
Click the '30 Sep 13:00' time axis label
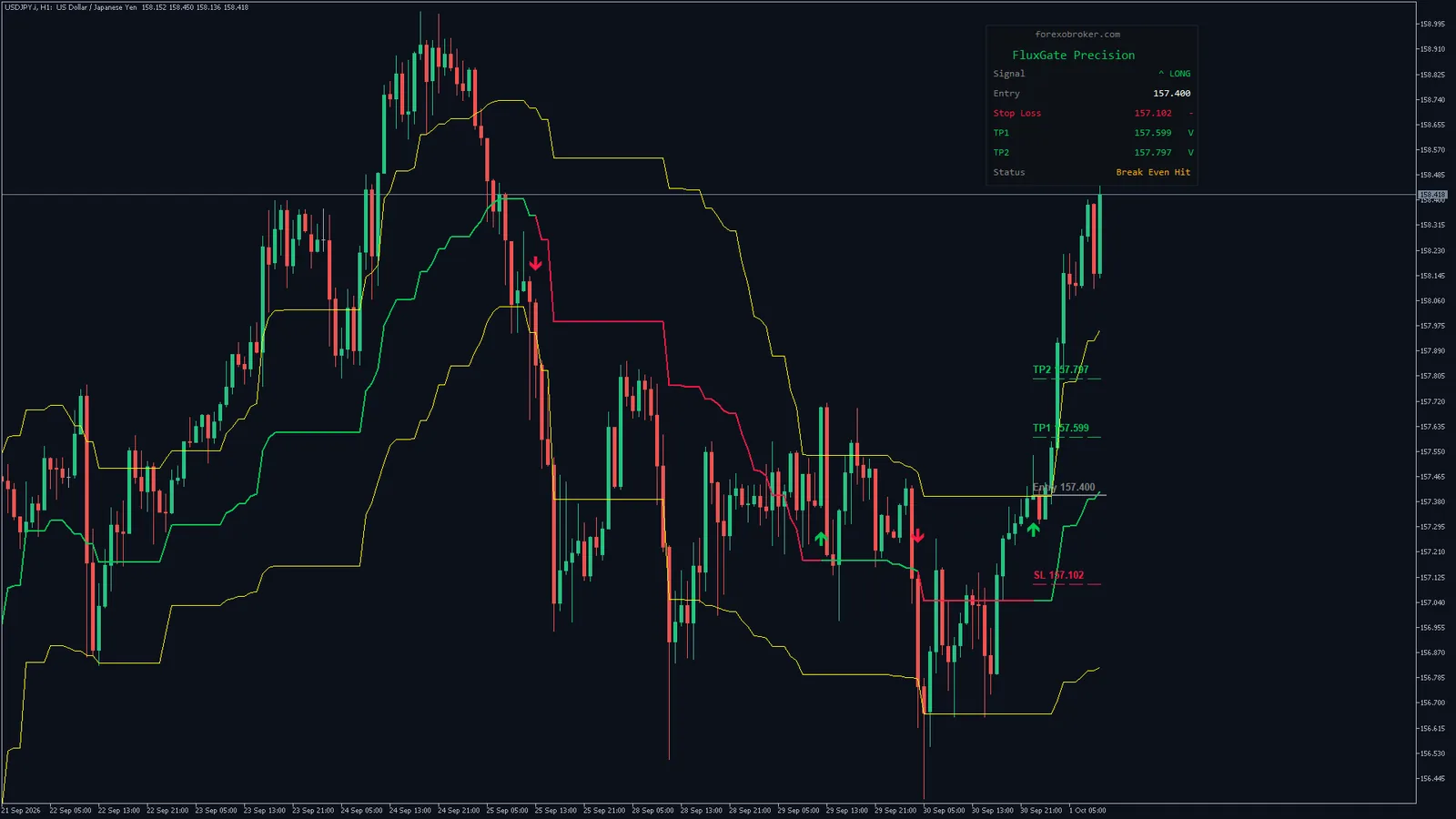(x=993, y=810)
